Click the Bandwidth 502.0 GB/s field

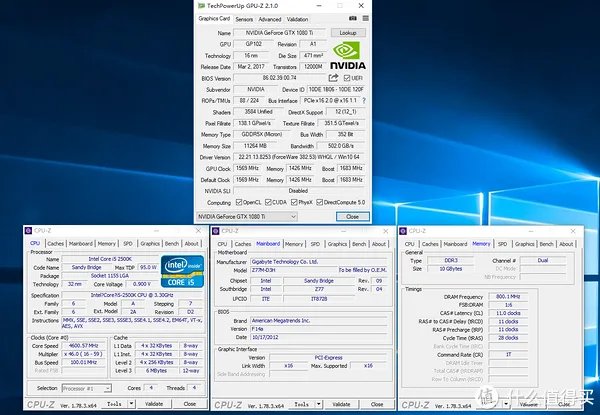pyautogui.click(x=341, y=146)
